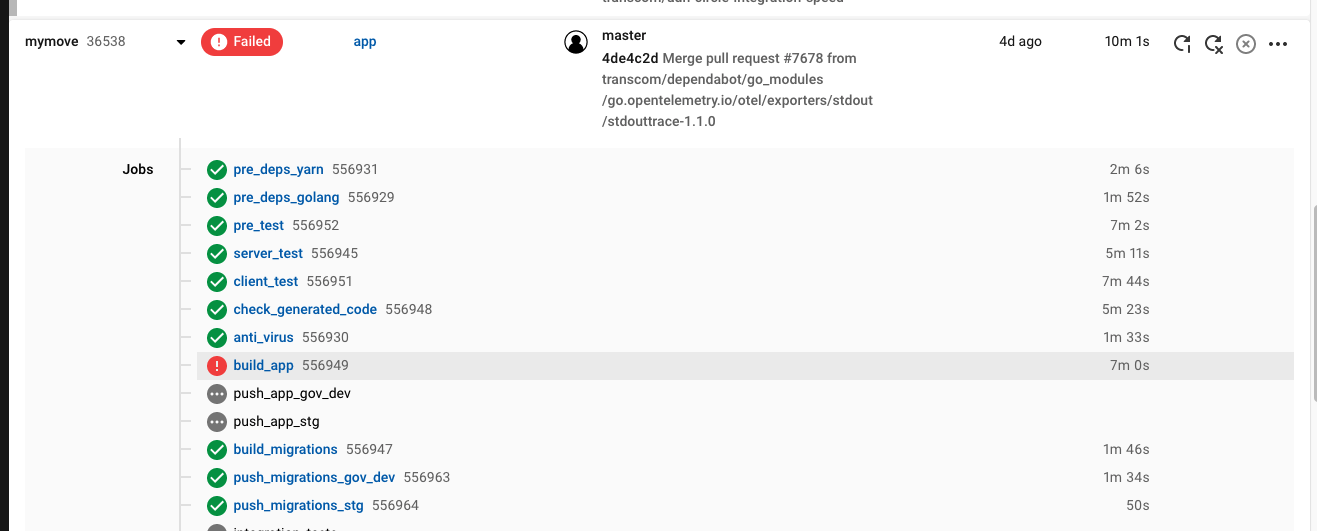Click the cancel workflow icon
Viewport: 1317px width, 531px height.
[x=1246, y=43]
